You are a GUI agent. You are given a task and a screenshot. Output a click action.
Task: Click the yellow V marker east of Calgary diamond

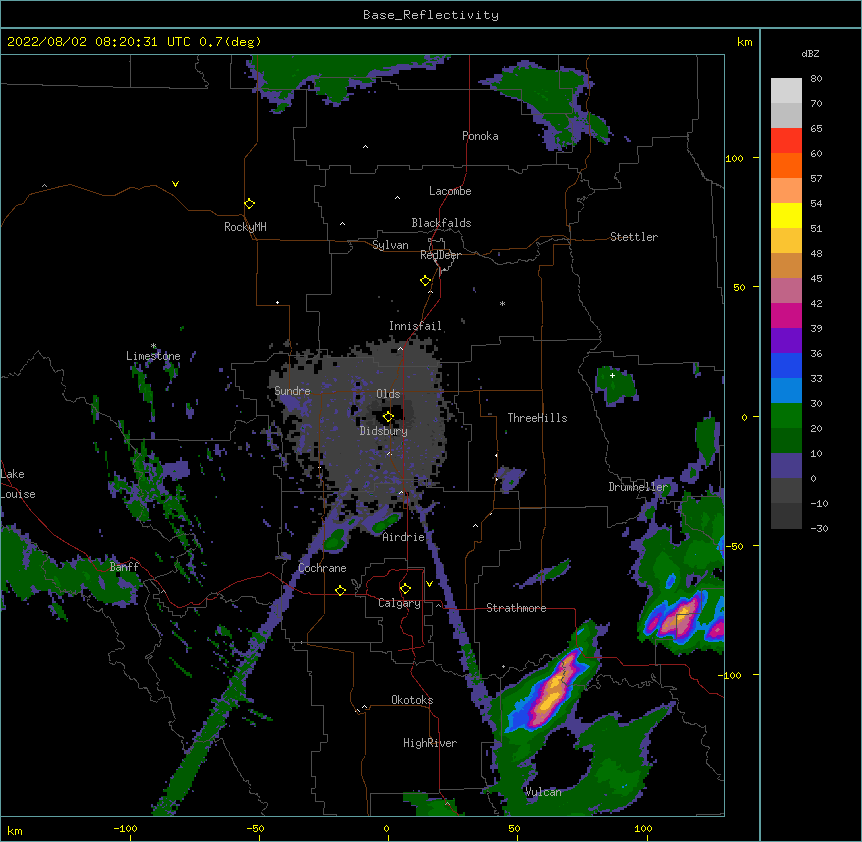(429, 584)
